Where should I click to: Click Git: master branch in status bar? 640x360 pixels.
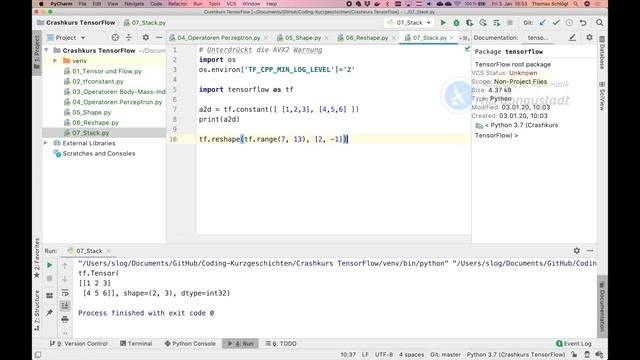point(445,355)
